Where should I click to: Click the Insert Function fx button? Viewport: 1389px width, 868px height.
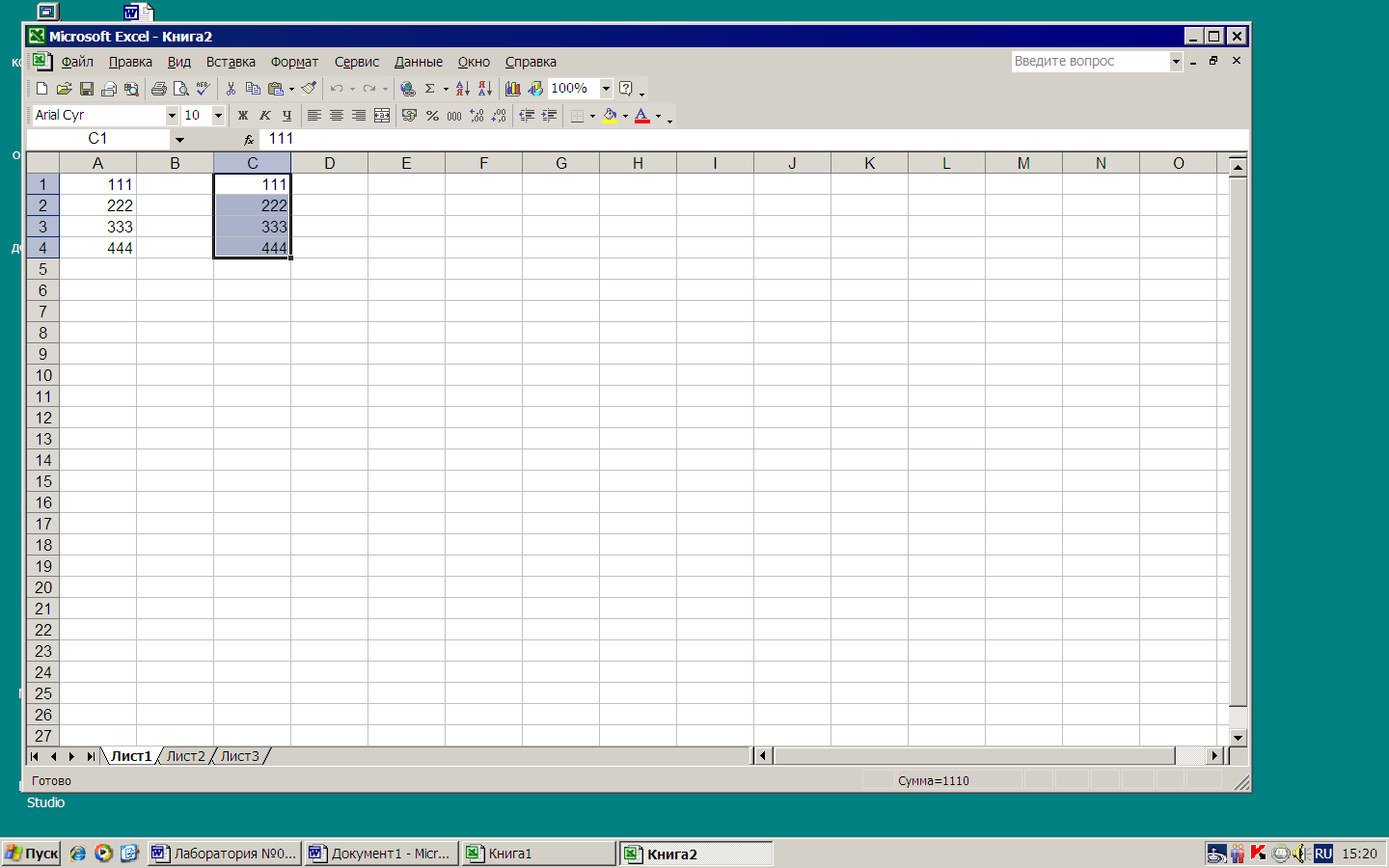(x=249, y=140)
